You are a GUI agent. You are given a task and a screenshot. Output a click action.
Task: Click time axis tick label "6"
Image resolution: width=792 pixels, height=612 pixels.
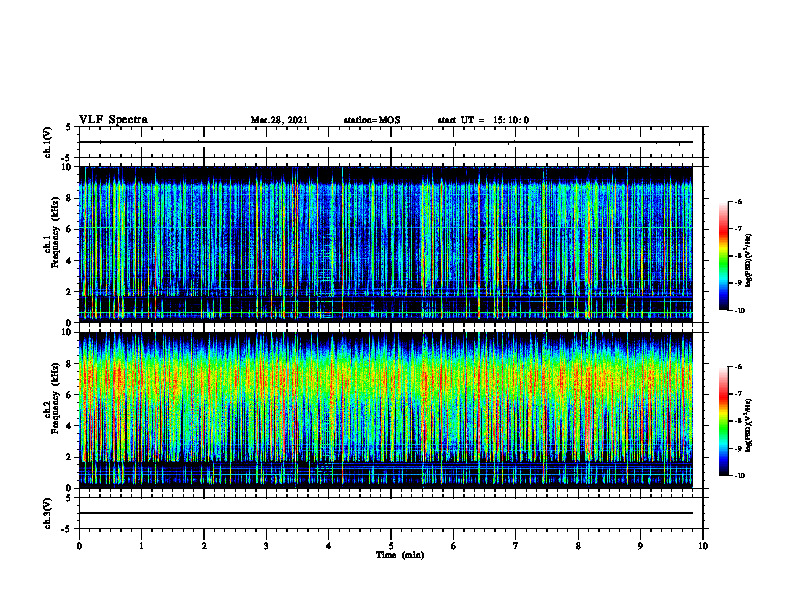453,546
